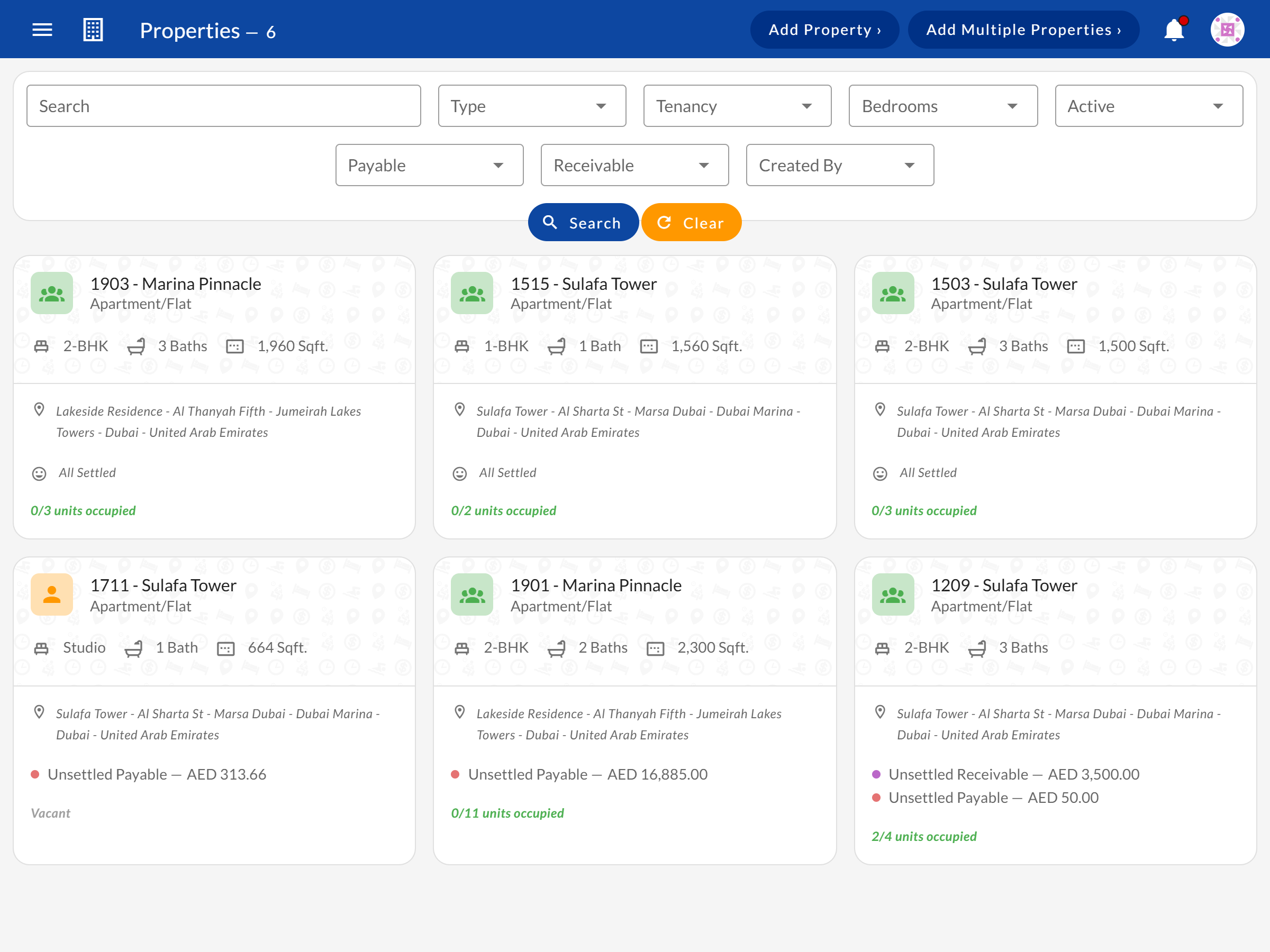Click the Studio bedroom label
This screenshot has width=1270, height=952.
point(84,648)
